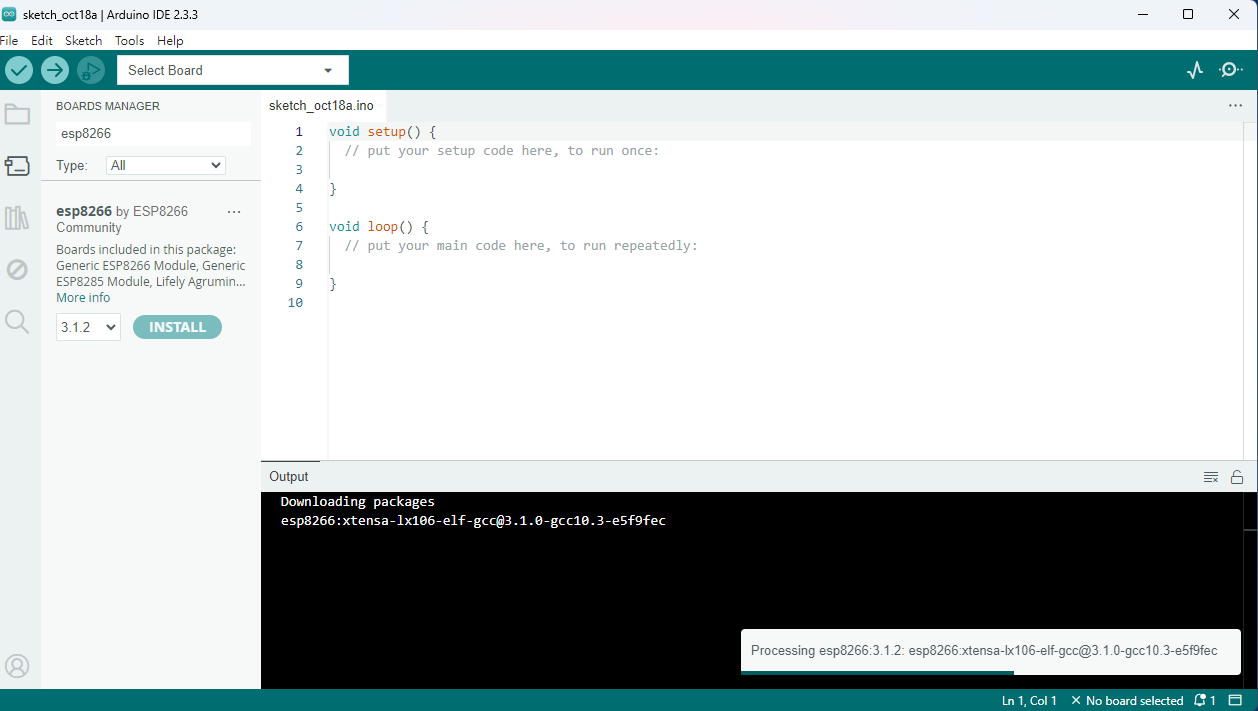Open the sidebar Search magnifier icon
This screenshot has width=1258, height=711.
[x=17, y=321]
